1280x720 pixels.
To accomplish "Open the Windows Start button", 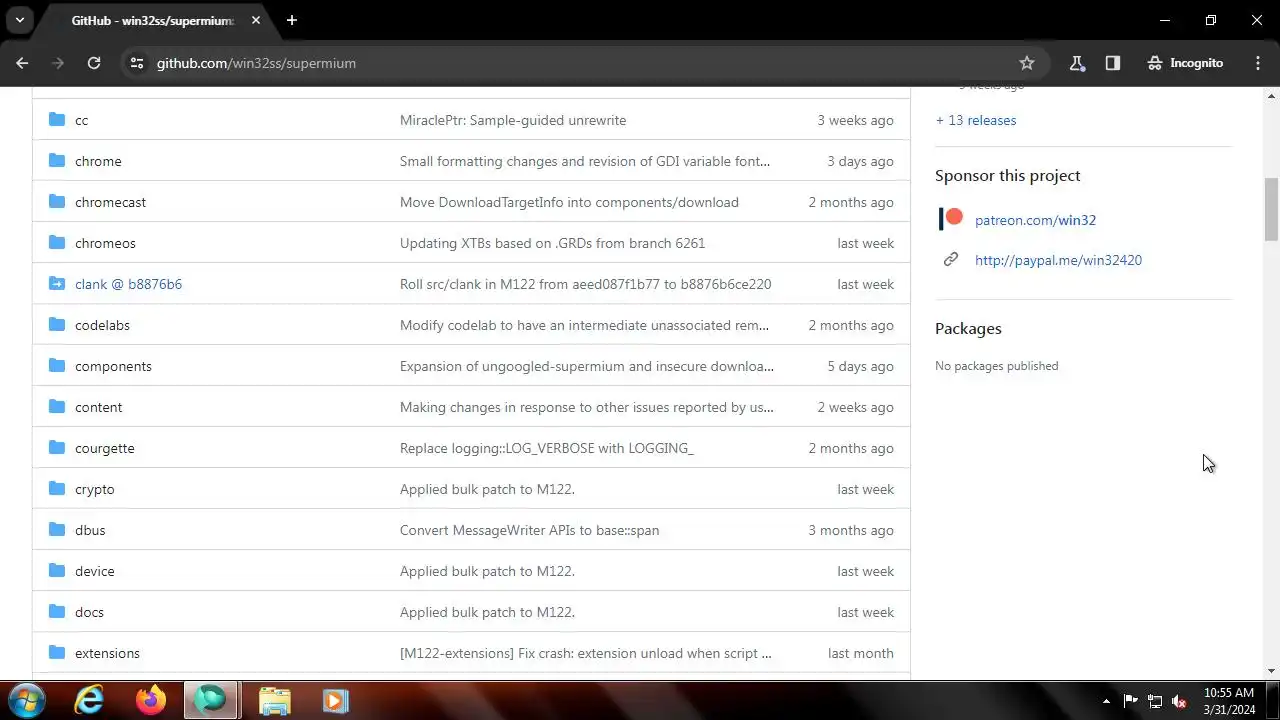I will coord(27,700).
